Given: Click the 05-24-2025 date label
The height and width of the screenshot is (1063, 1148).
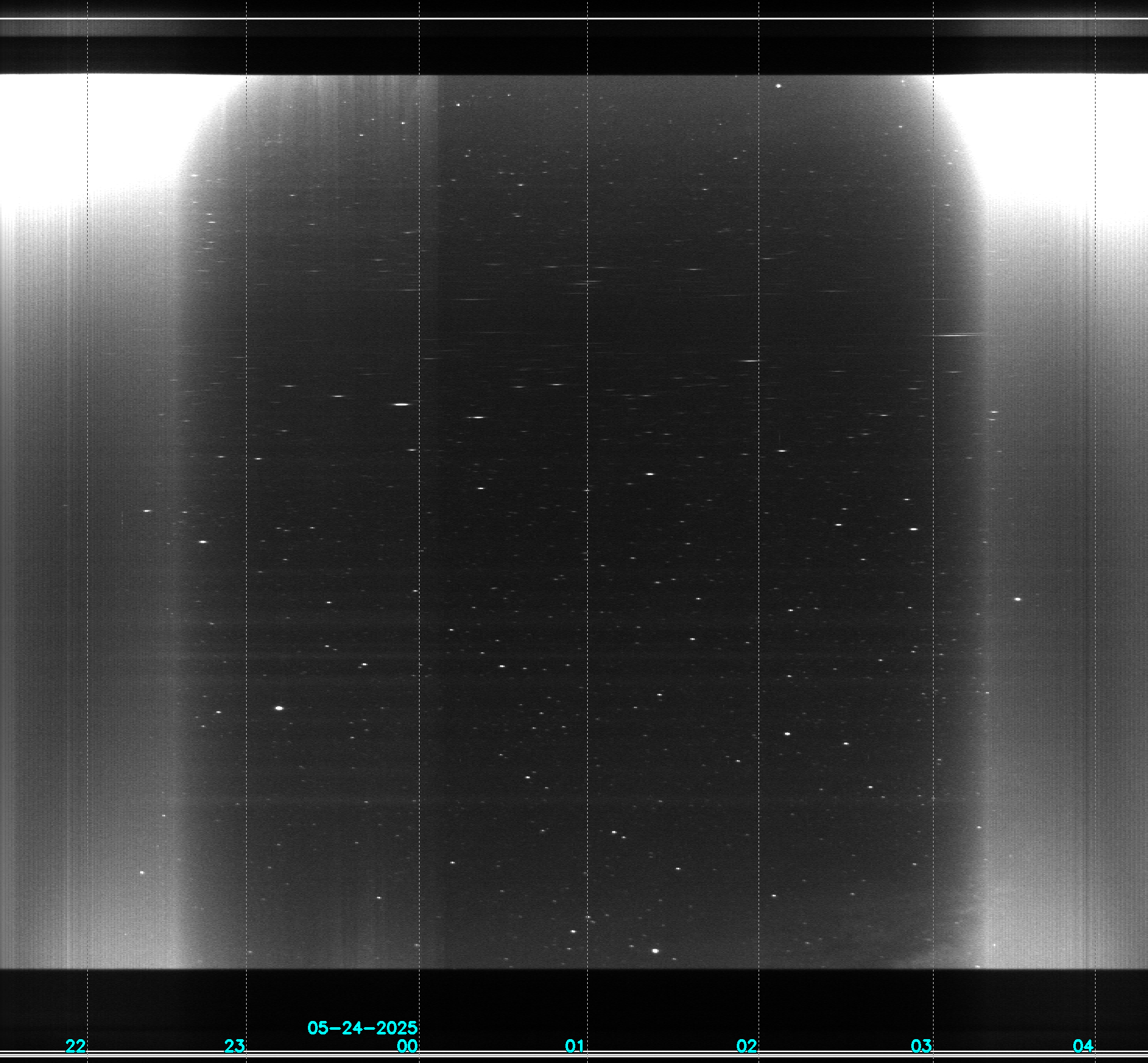Looking at the screenshot, I should [x=362, y=1028].
